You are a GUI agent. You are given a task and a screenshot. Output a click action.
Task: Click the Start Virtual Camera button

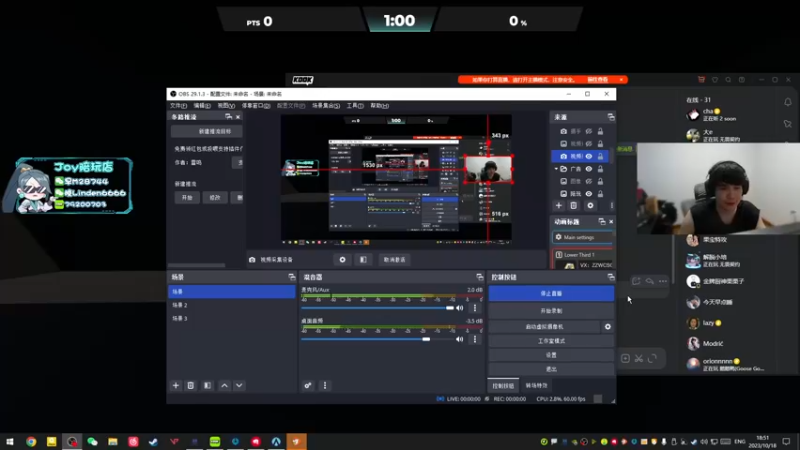[544, 327]
